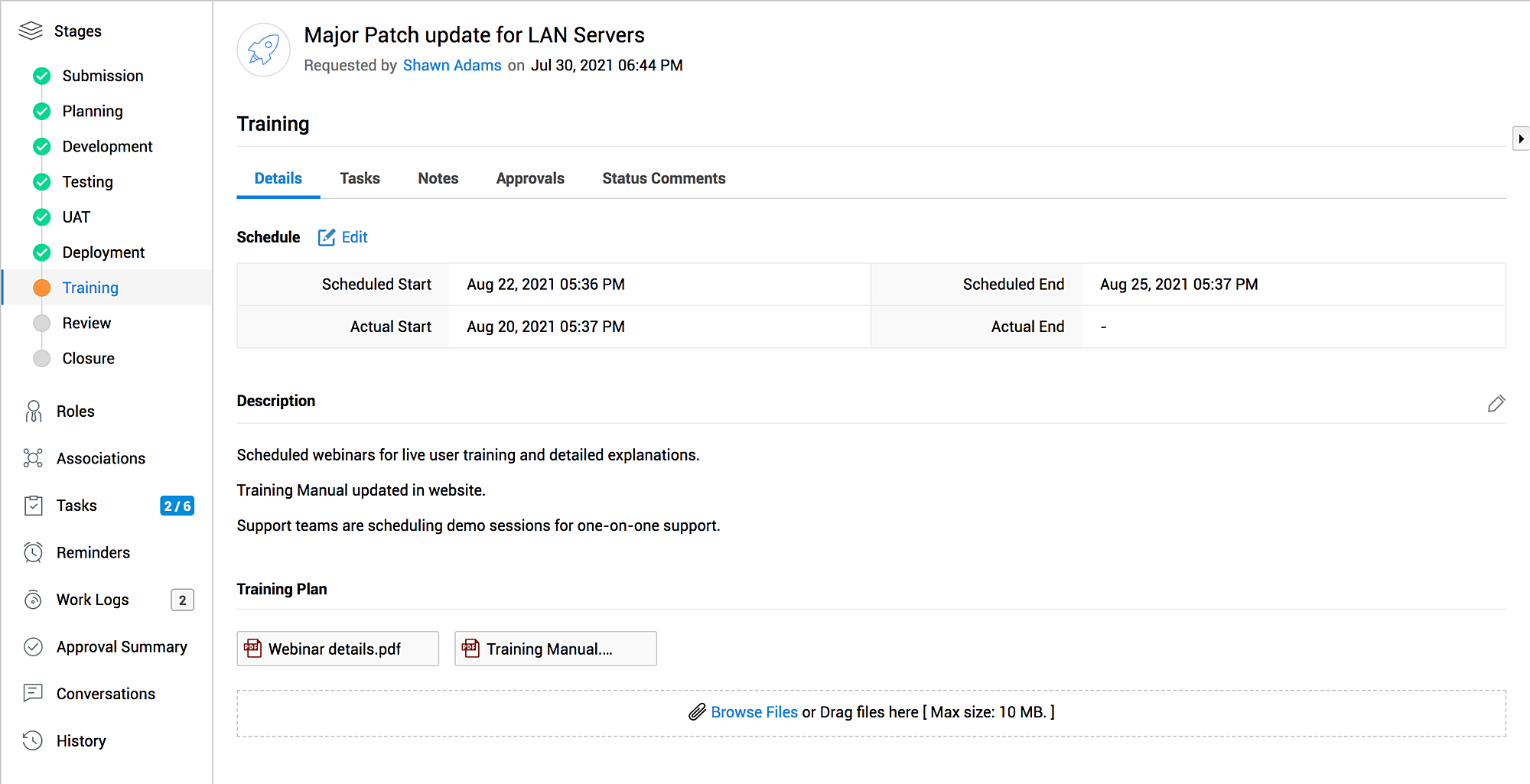Click the Reminders alarm clock icon

(x=33, y=552)
